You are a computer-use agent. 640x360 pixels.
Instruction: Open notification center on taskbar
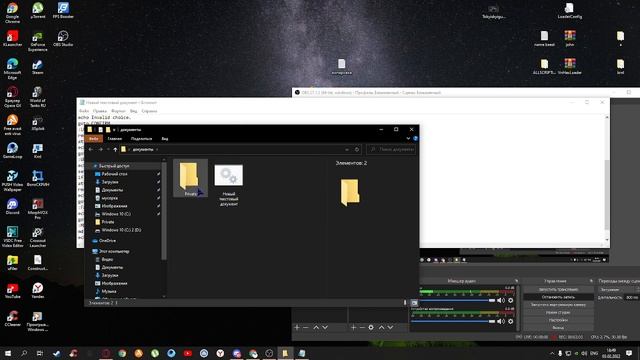click(629, 353)
